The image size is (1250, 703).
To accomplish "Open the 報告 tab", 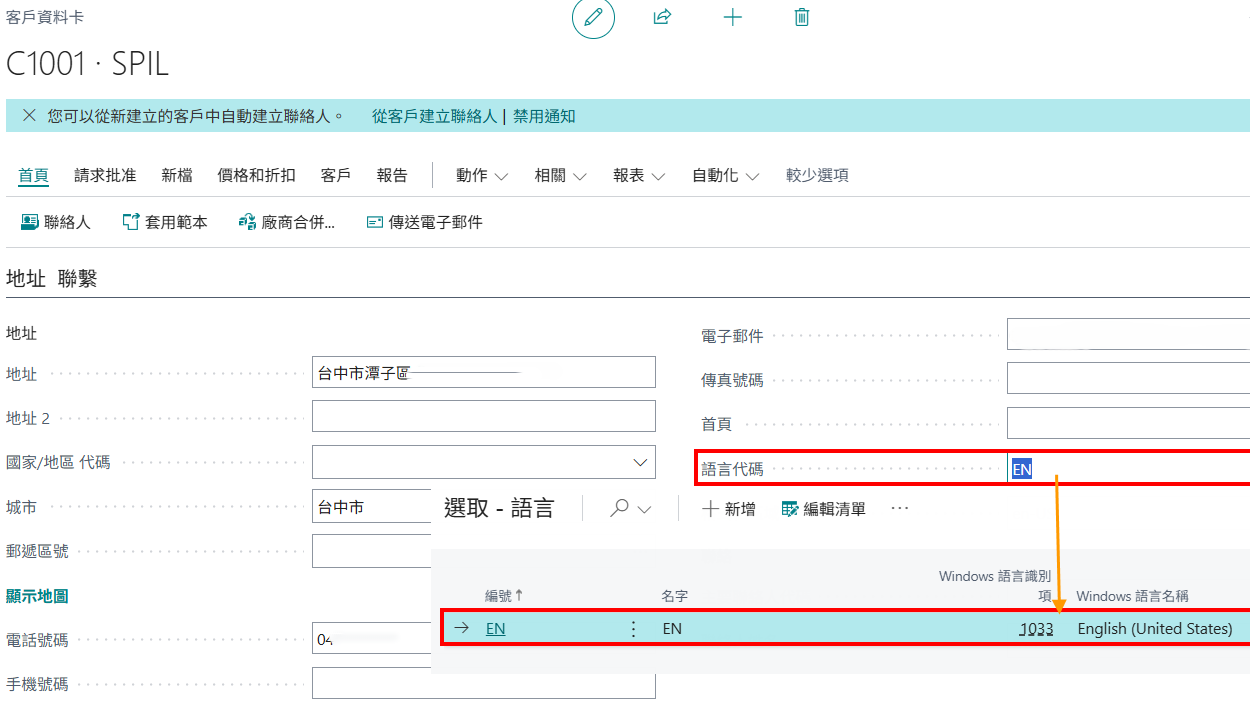I will (x=392, y=175).
